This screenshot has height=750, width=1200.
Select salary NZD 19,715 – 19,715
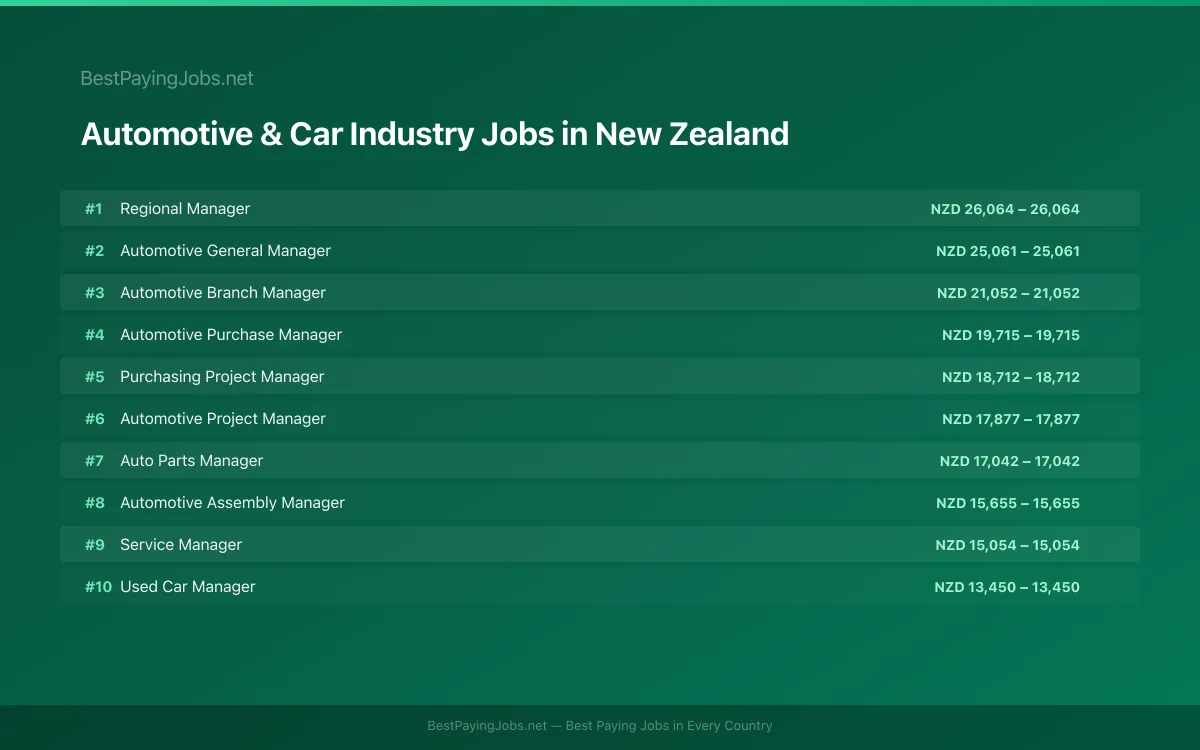click(1011, 335)
